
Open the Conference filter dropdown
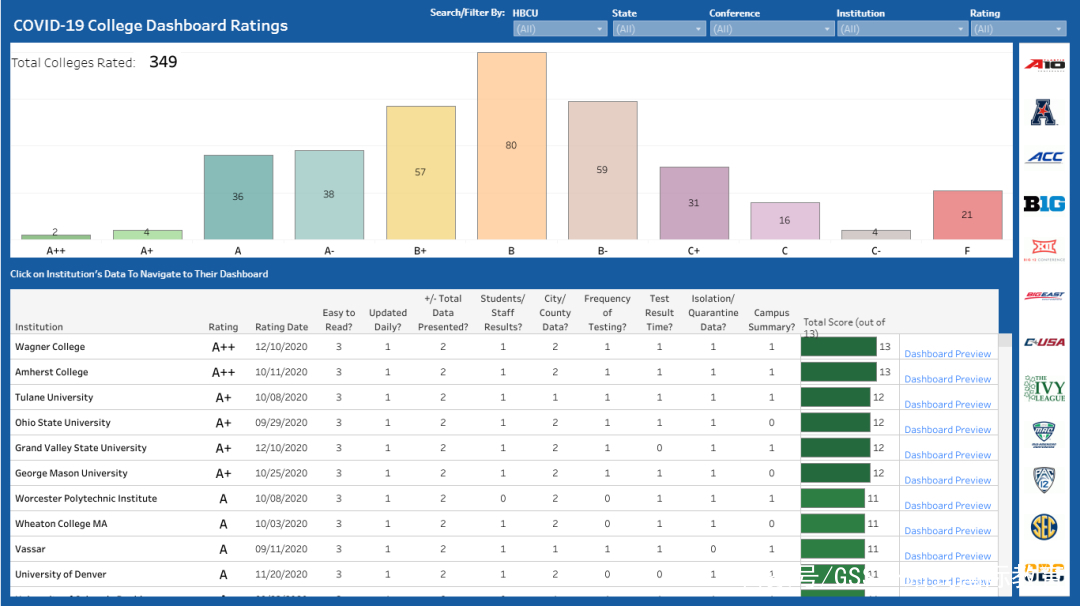coord(770,29)
